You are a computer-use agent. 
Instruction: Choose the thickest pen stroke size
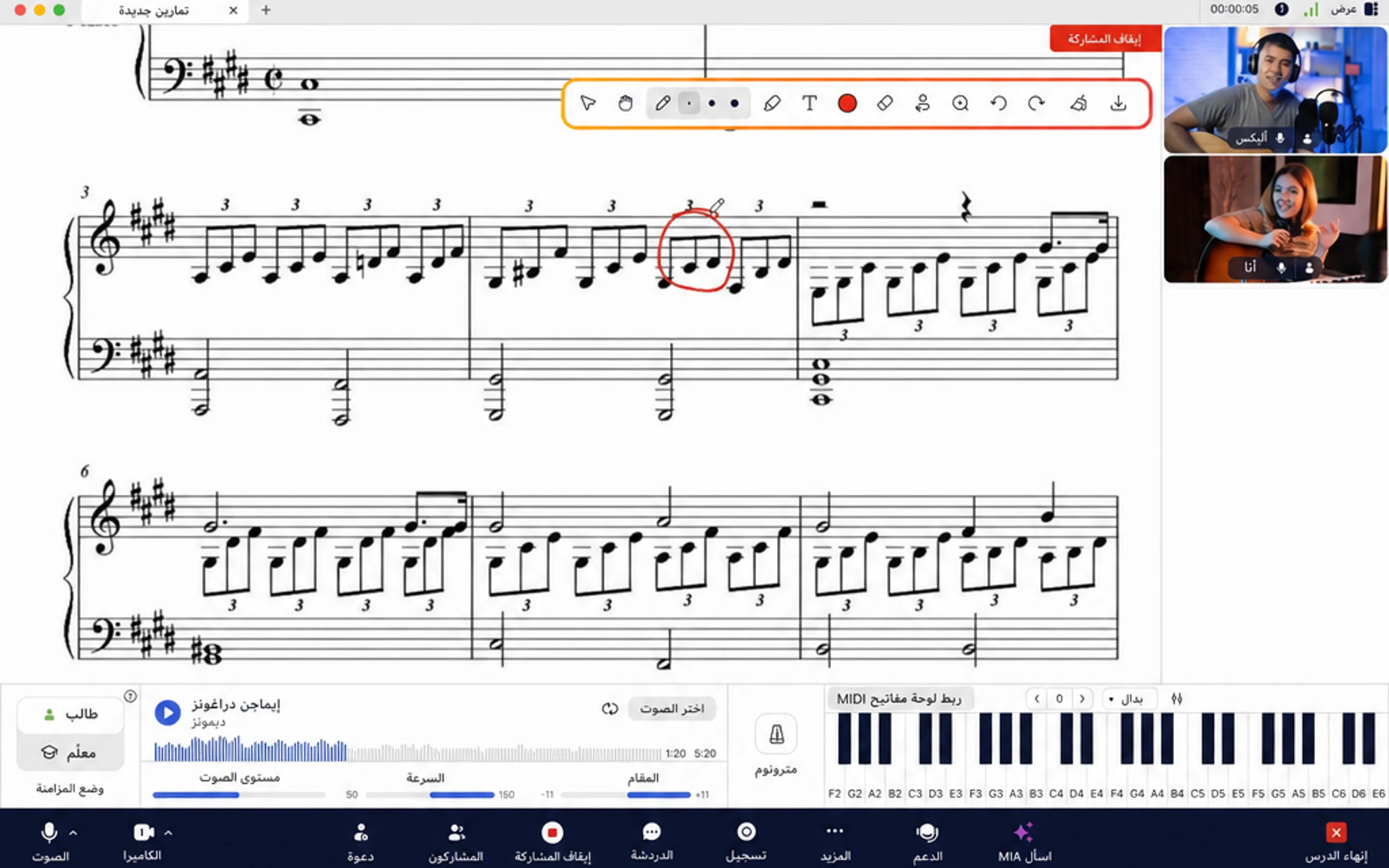[x=735, y=103]
